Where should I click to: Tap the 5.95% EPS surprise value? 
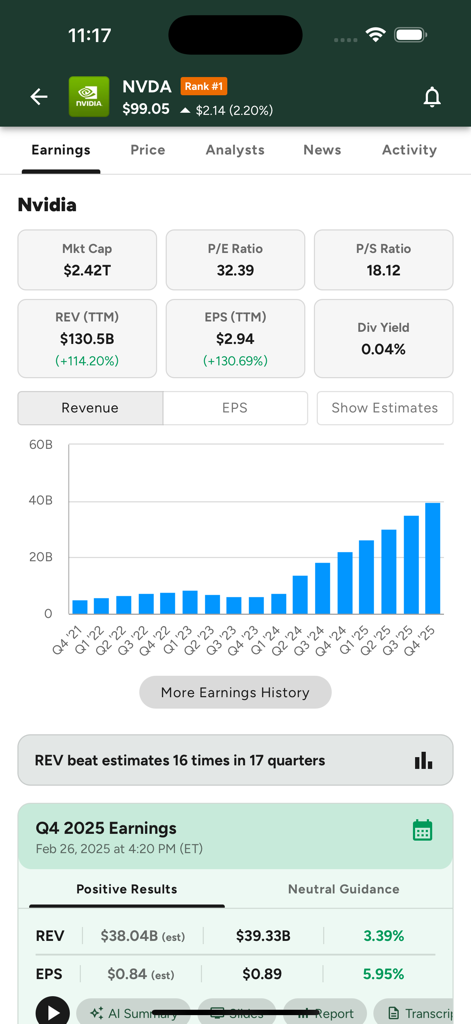click(383, 974)
